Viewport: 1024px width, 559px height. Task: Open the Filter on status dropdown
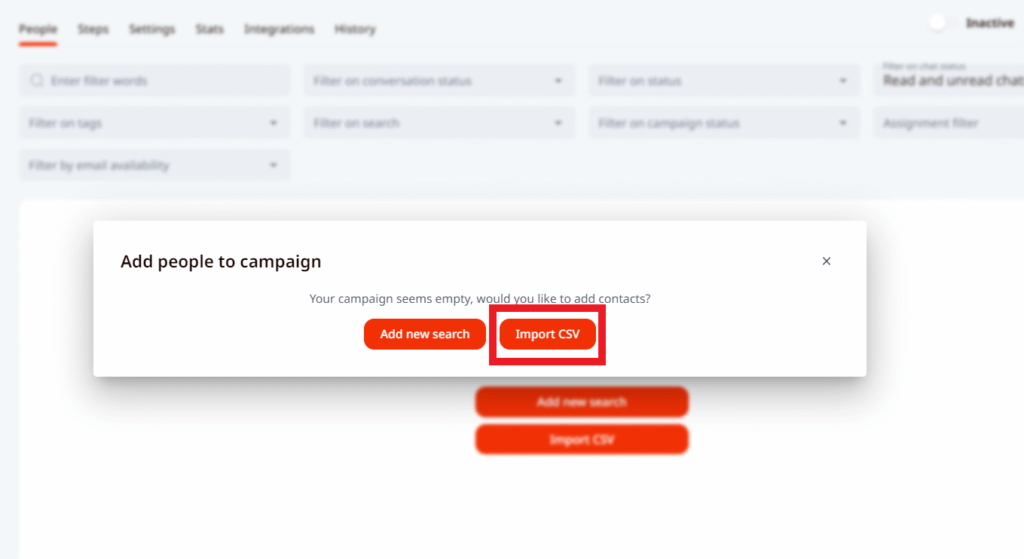pyautogui.click(x=723, y=81)
